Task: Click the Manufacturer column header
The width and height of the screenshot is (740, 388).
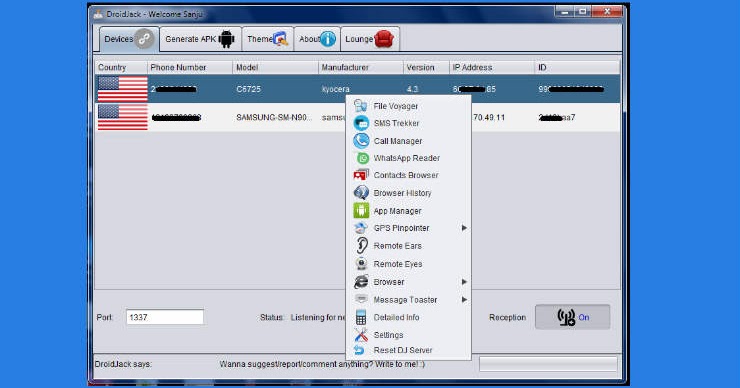Action: [x=361, y=67]
